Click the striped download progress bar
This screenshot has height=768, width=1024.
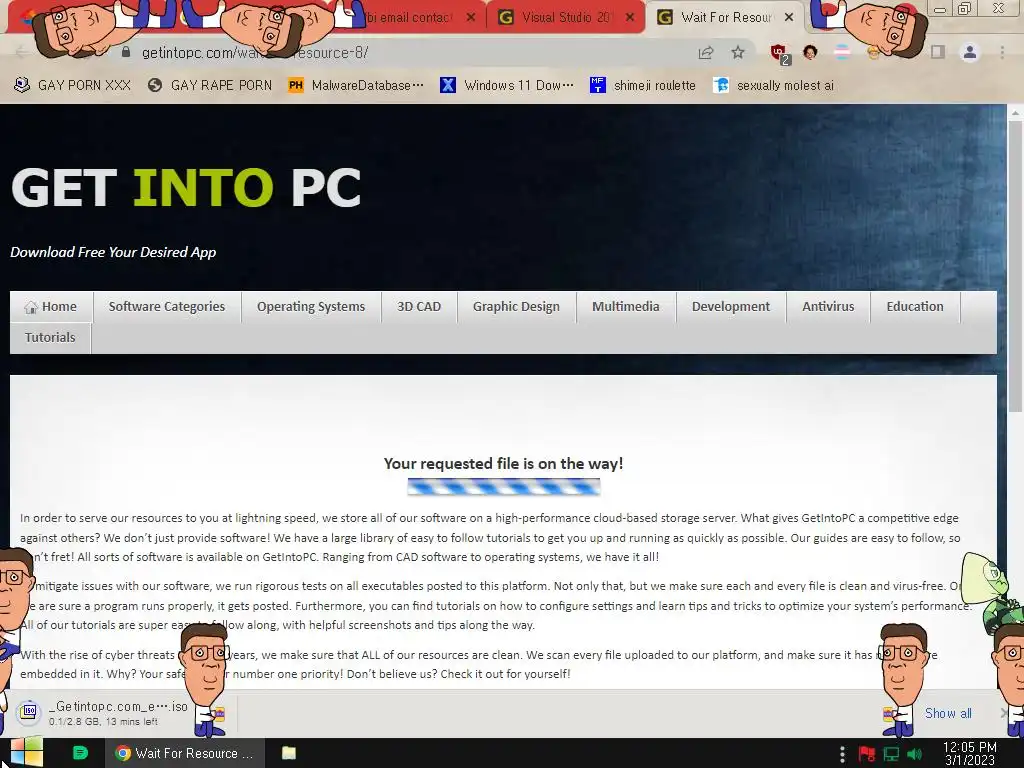pos(504,487)
